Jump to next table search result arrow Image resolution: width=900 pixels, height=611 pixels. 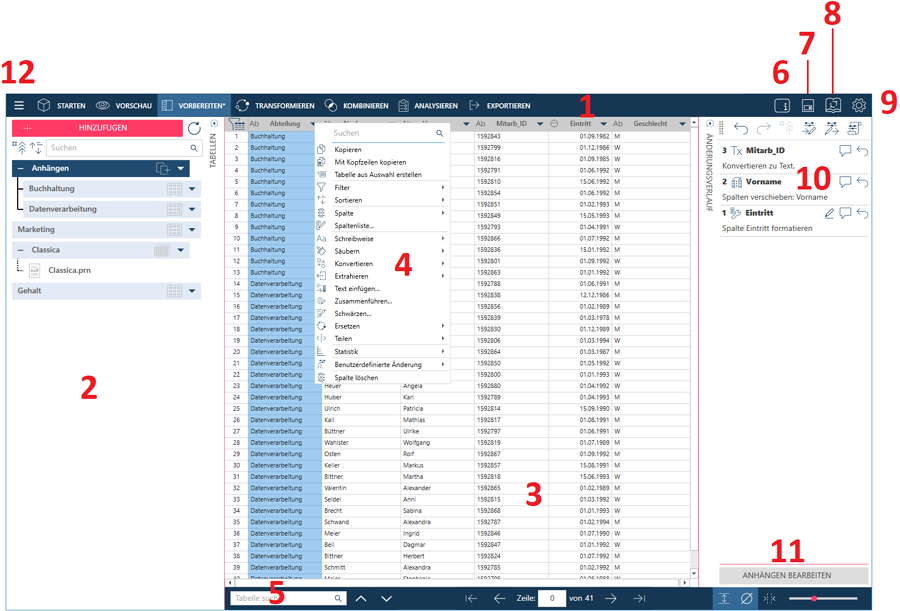[386, 598]
